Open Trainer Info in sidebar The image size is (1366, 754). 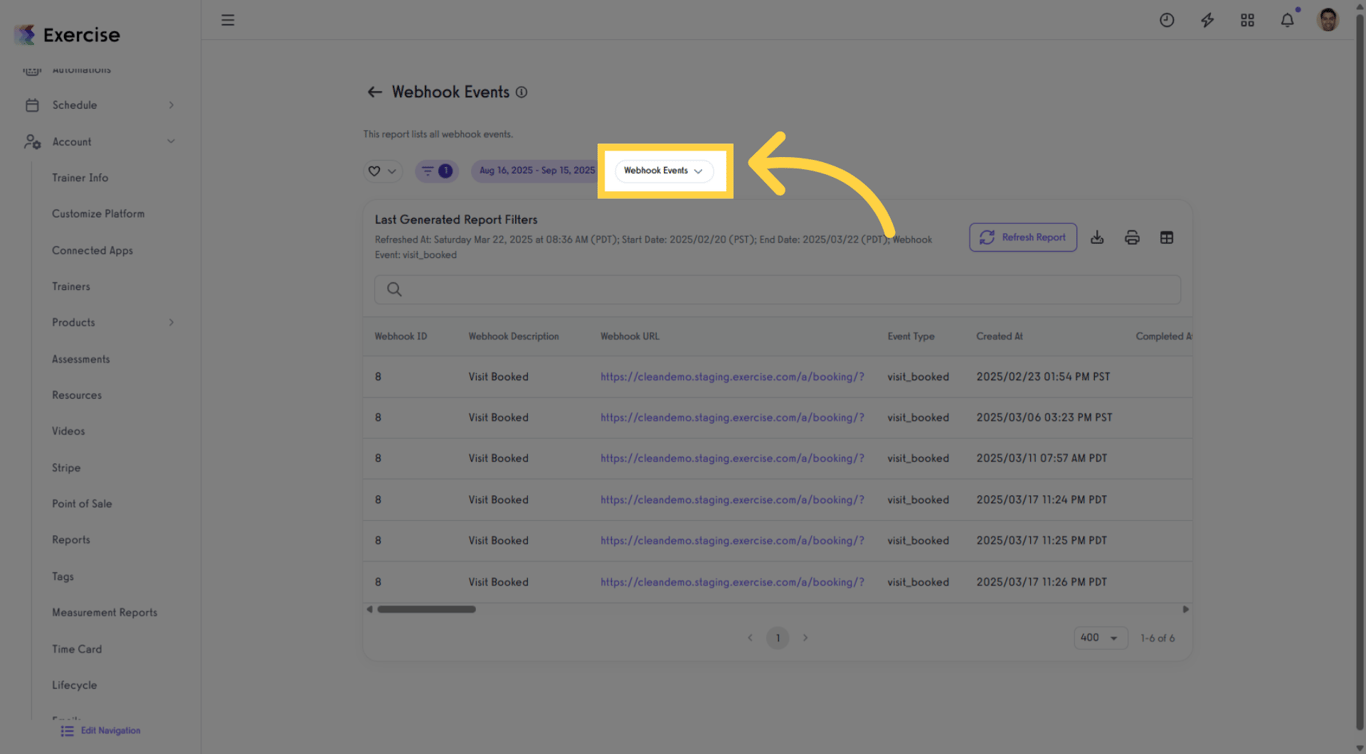coord(80,178)
